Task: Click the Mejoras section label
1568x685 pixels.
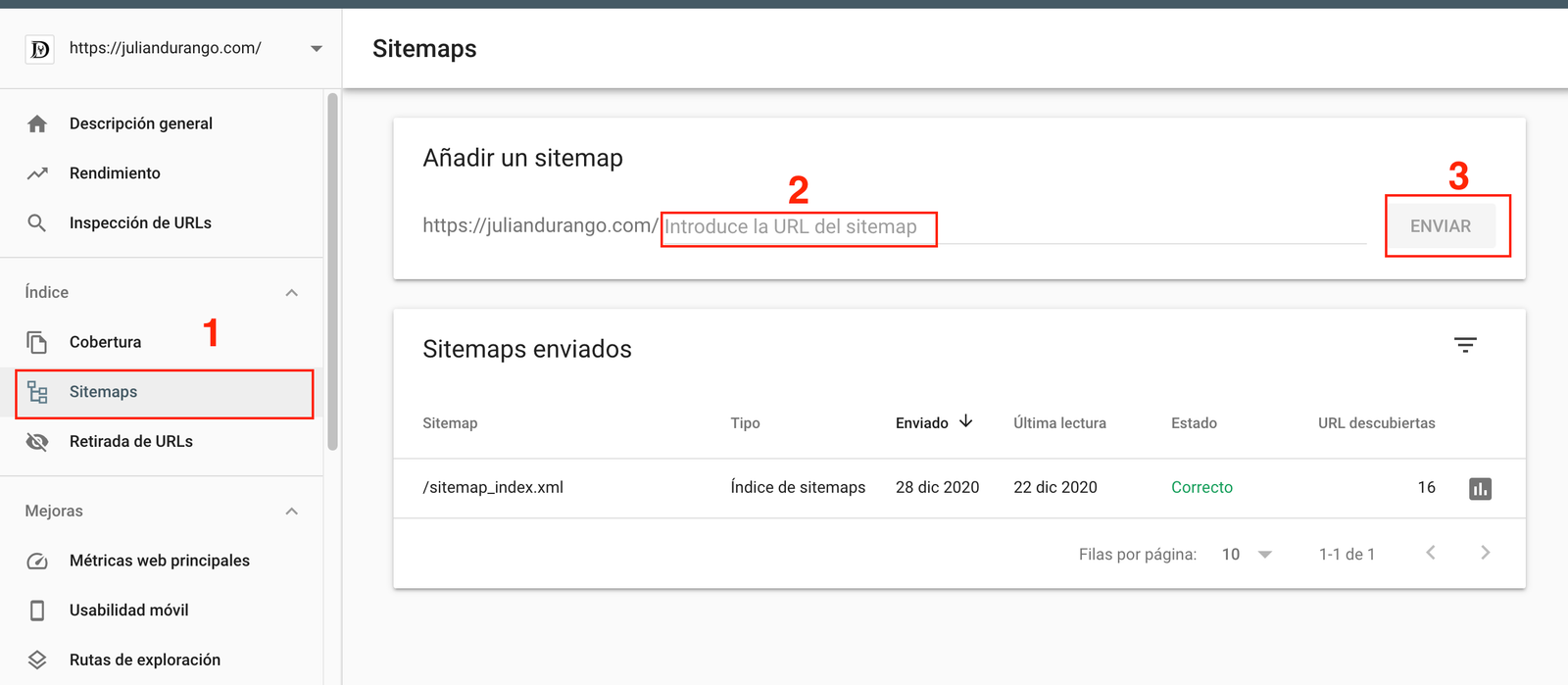Action: (x=54, y=511)
